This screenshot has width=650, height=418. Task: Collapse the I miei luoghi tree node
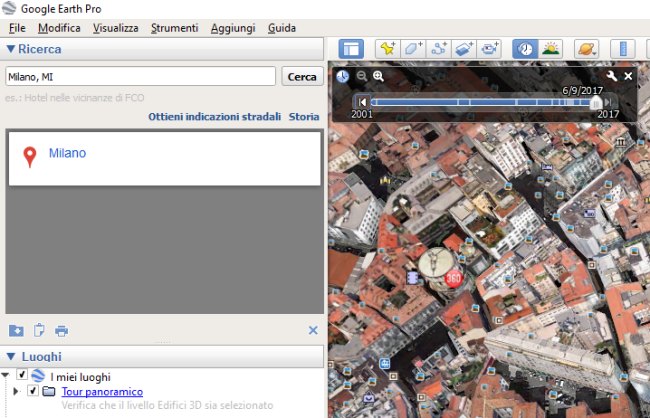[5, 375]
